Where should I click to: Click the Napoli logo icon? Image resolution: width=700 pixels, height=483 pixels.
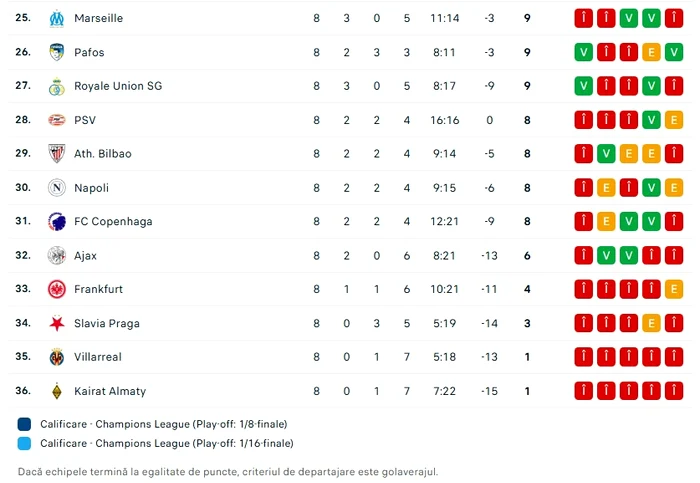coord(57,188)
